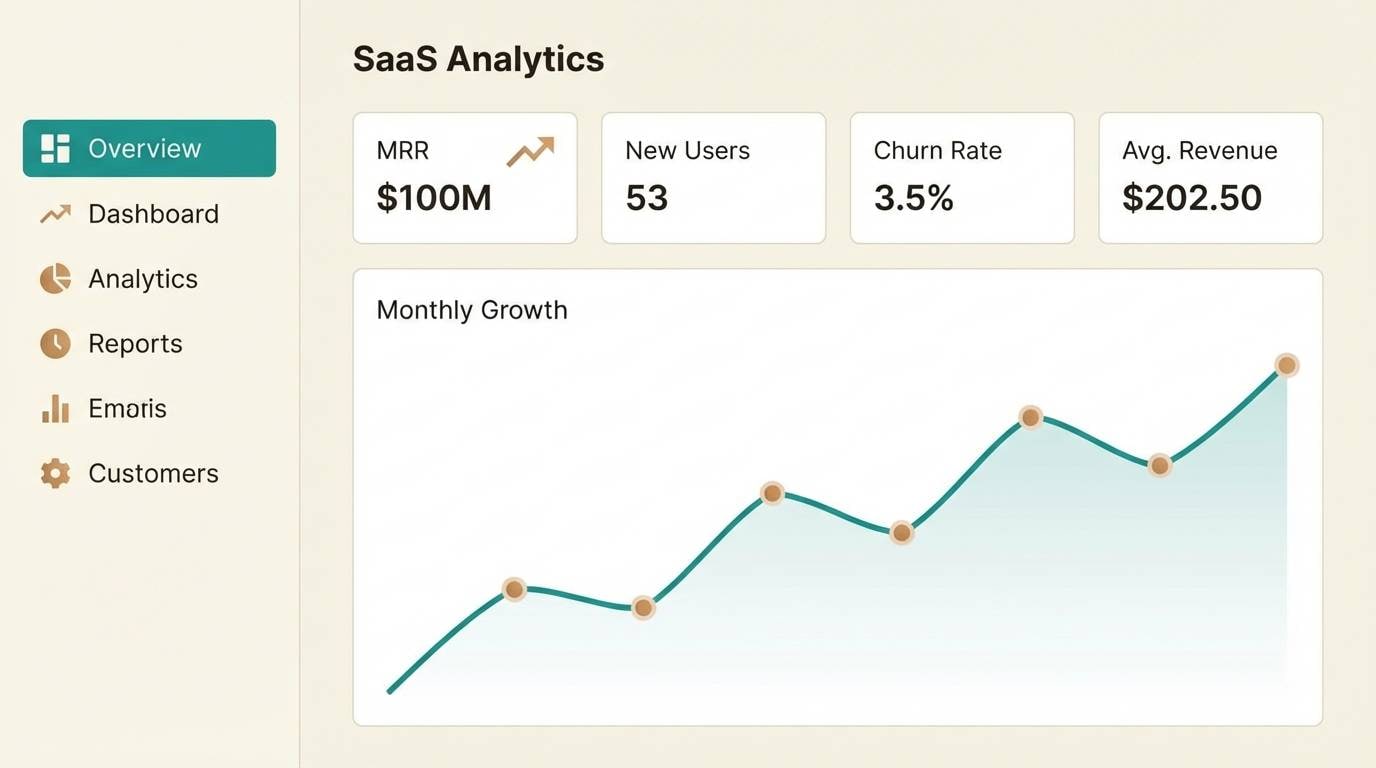1376x768 pixels.
Task: Click the upward trend arrow in the MRR card
Action: pos(531,151)
